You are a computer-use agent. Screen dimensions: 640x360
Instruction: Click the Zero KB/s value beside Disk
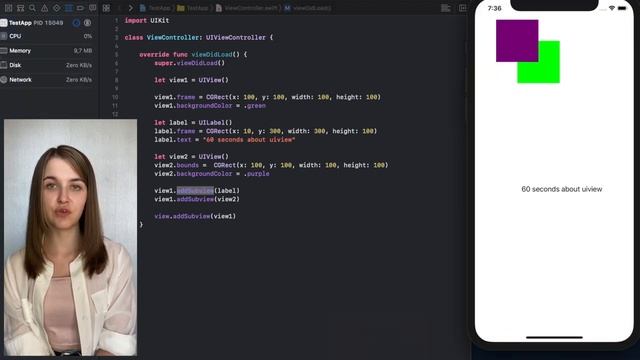(79, 65)
